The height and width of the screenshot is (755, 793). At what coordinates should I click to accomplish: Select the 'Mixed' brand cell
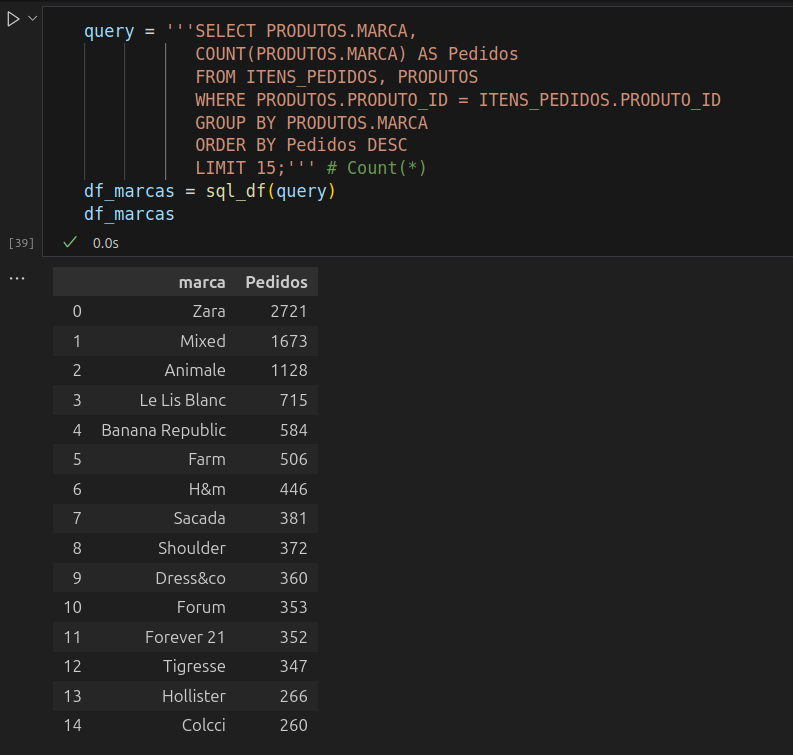pyautogui.click(x=203, y=341)
